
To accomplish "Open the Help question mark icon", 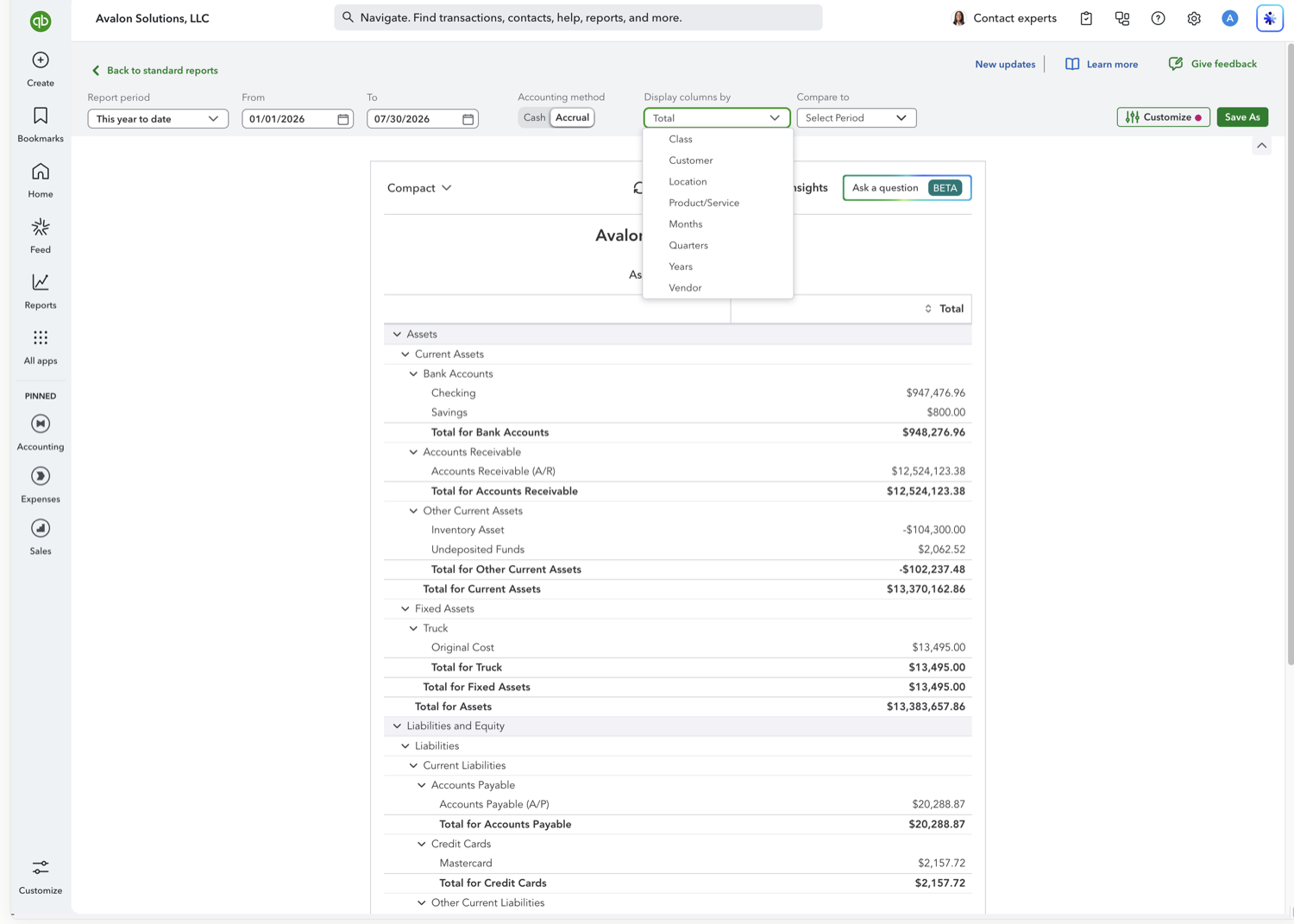I will point(1158,18).
